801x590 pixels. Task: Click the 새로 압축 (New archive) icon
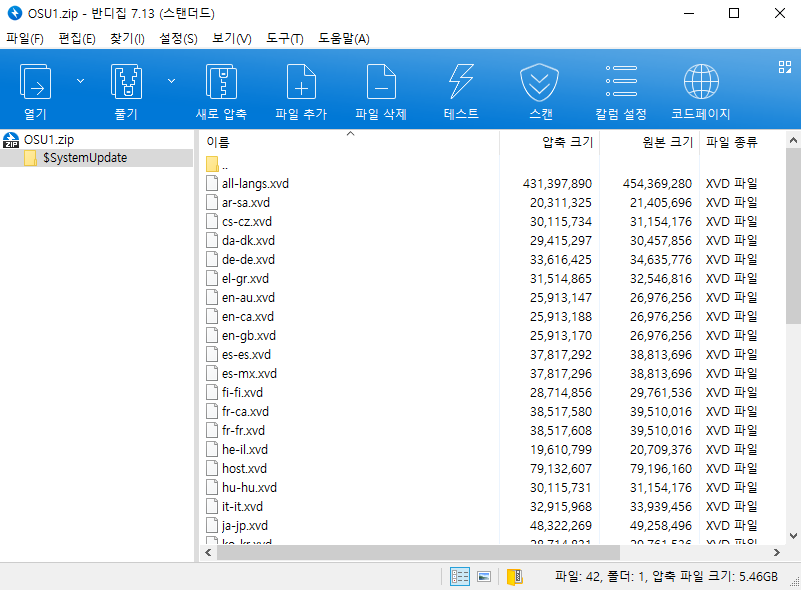tap(221, 82)
